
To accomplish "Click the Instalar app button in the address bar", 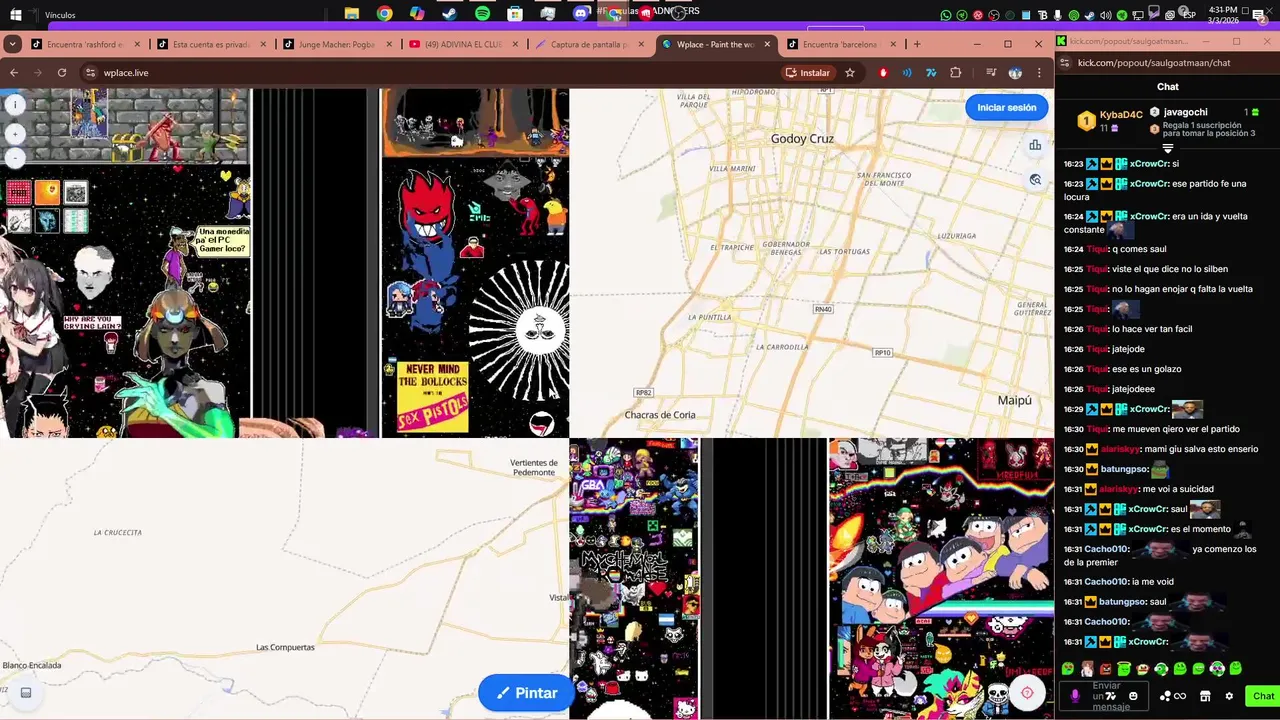I will click(x=808, y=73).
